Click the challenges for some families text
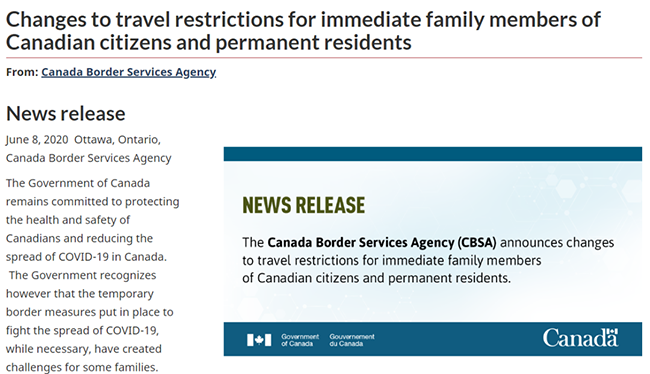650x374 pixels. [x=82, y=367]
